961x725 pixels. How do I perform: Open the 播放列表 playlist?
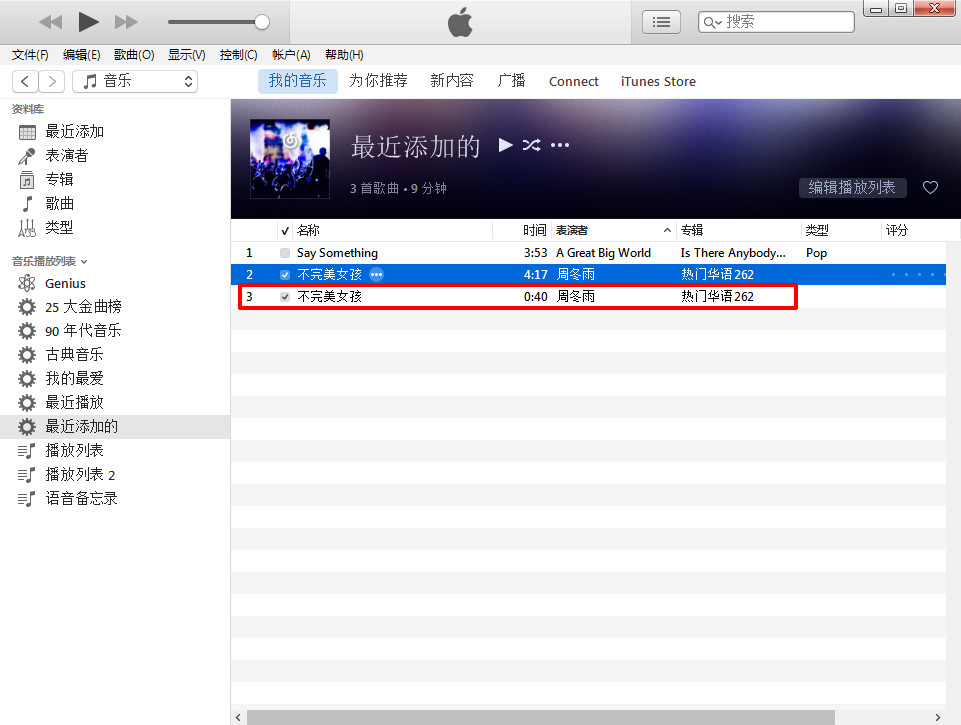coord(74,450)
